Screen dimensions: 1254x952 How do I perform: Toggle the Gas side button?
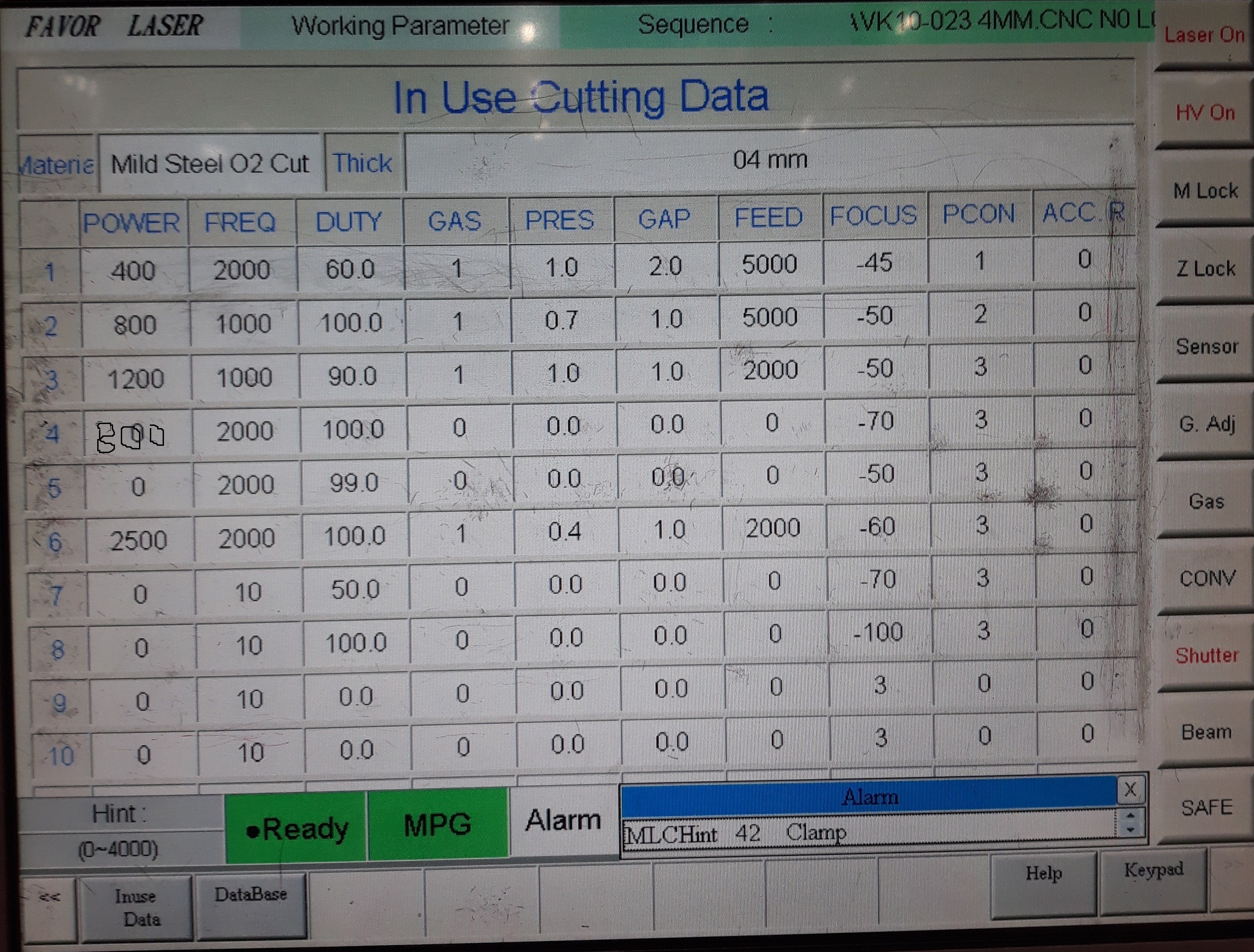point(1206,502)
